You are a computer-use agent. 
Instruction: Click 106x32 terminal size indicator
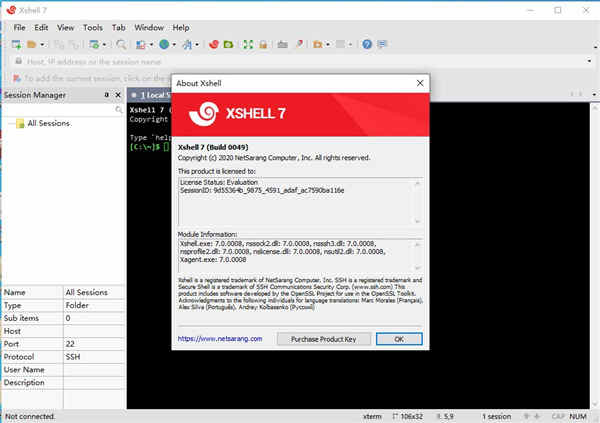408,416
